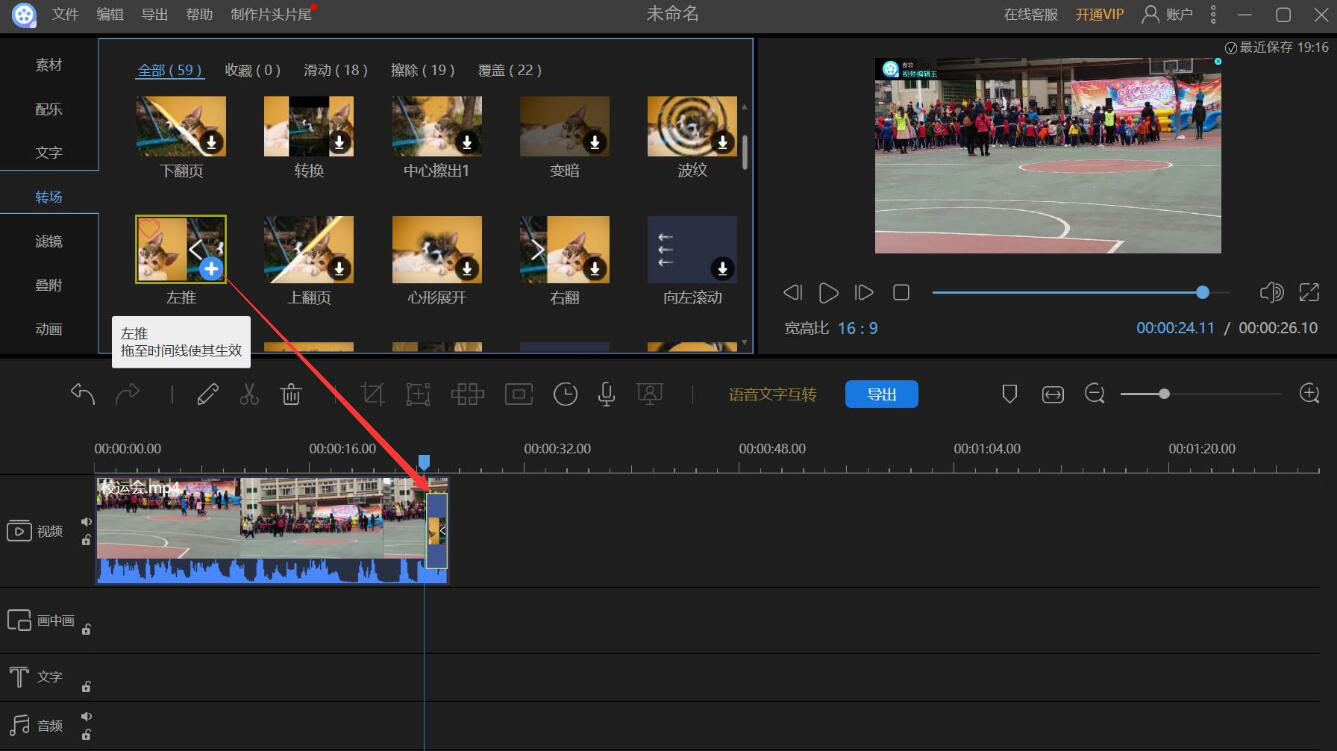1337x751 pixels.
Task: Download the 波纹 transition effect
Action: pos(723,143)
